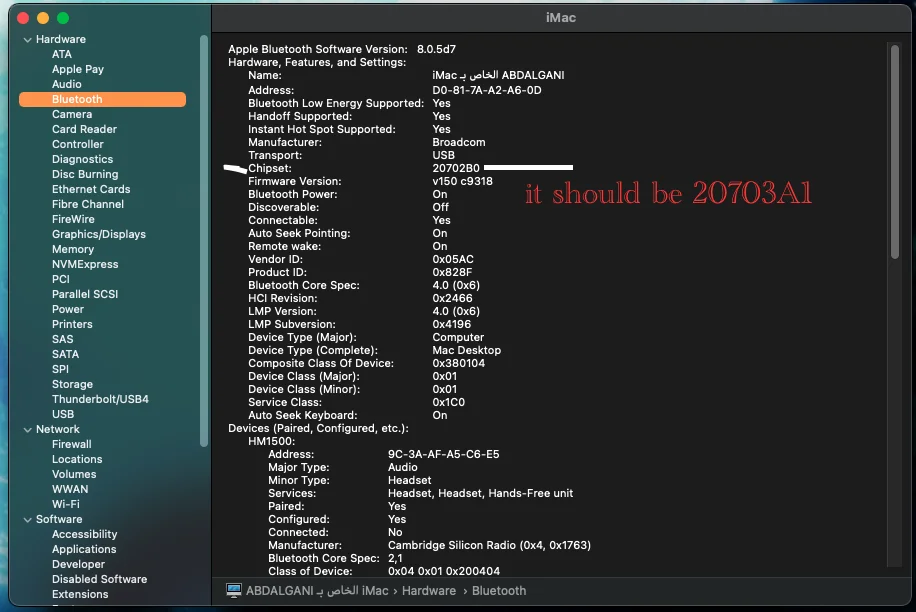Open WWAN network info
Viewport: 916px width, 612px height.
[70, 489]
